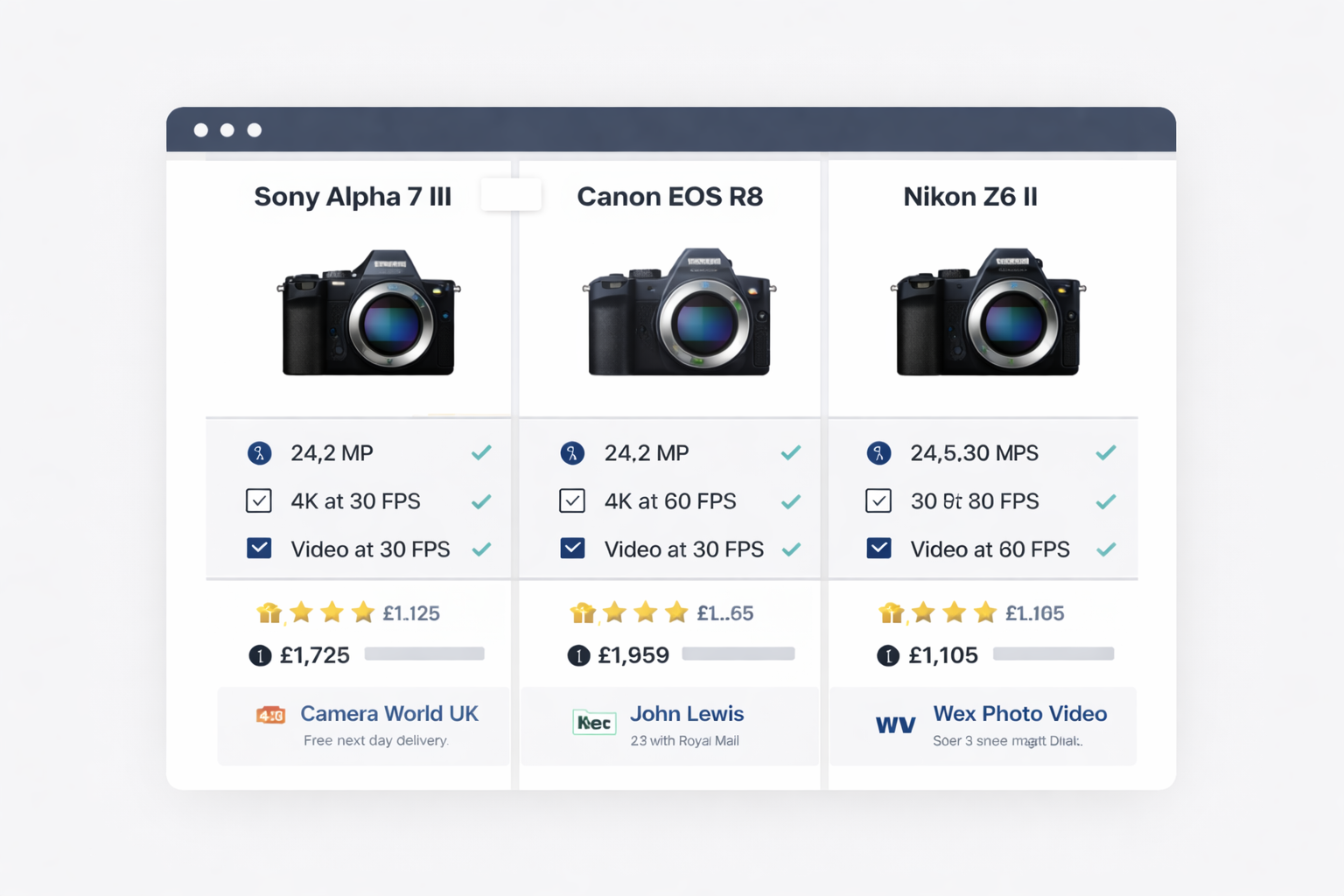Click the green John Lewis retailer logo
This screenshot has width=1344, height=896.
pos(593,722)
